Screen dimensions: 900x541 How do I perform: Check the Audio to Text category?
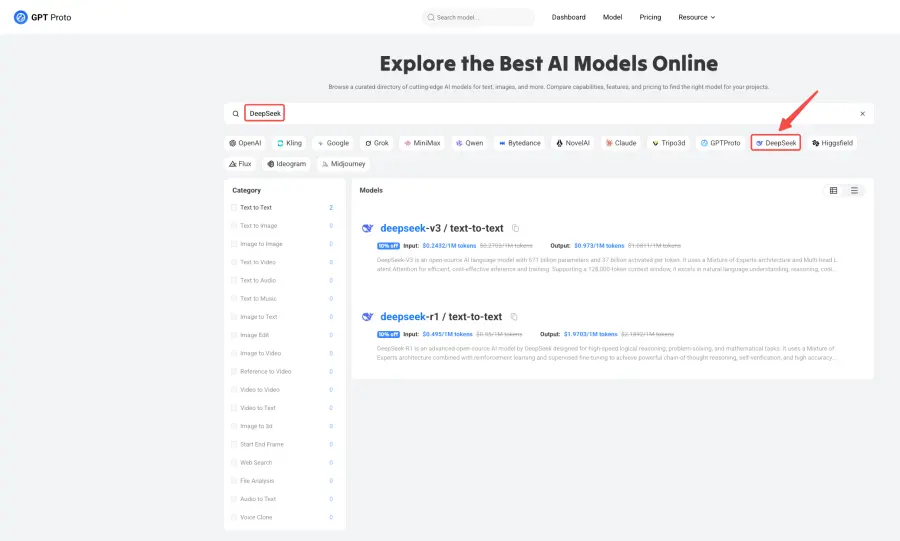(234, 499)
